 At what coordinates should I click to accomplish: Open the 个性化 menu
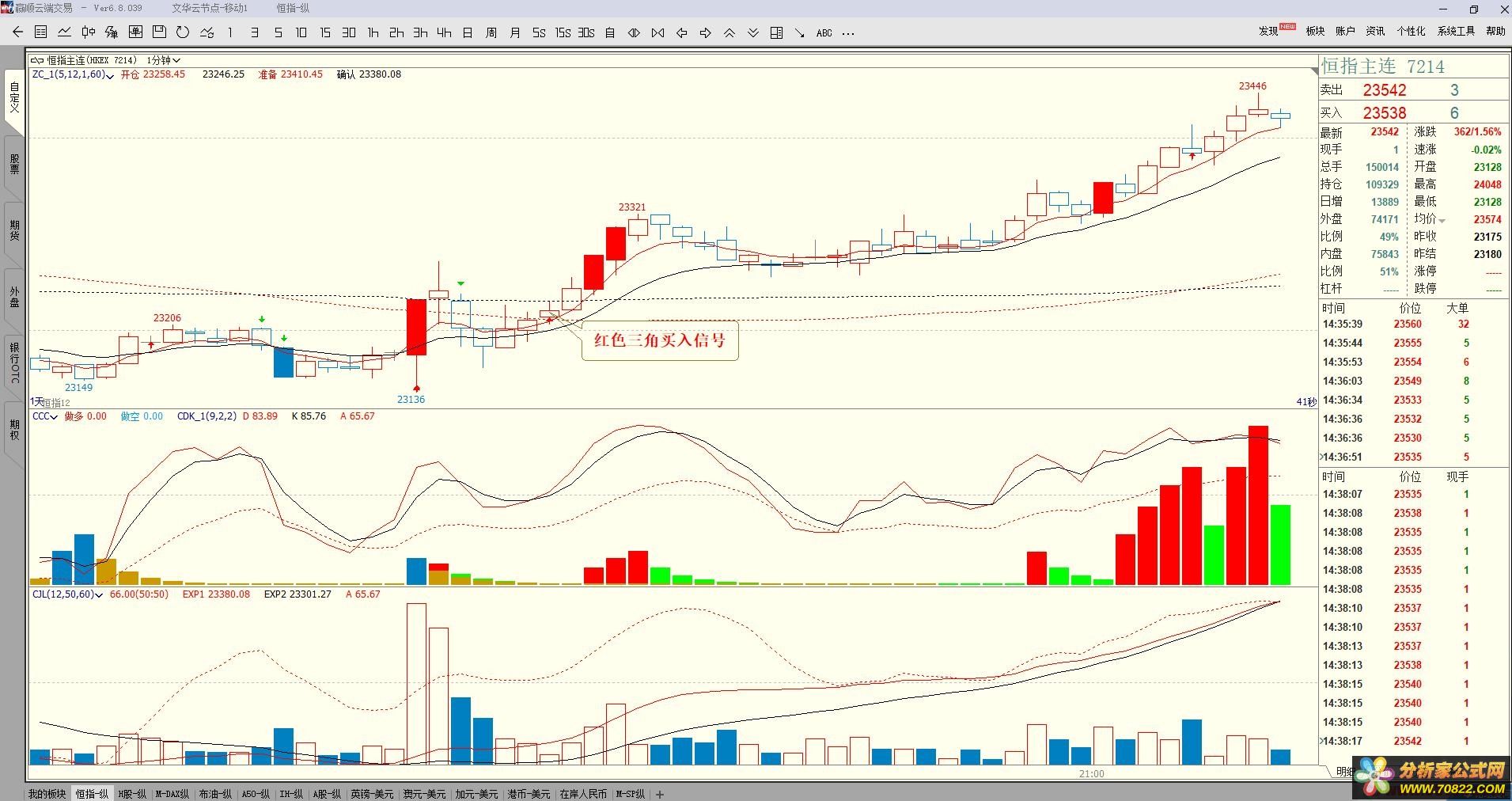tap(1411, 31)
